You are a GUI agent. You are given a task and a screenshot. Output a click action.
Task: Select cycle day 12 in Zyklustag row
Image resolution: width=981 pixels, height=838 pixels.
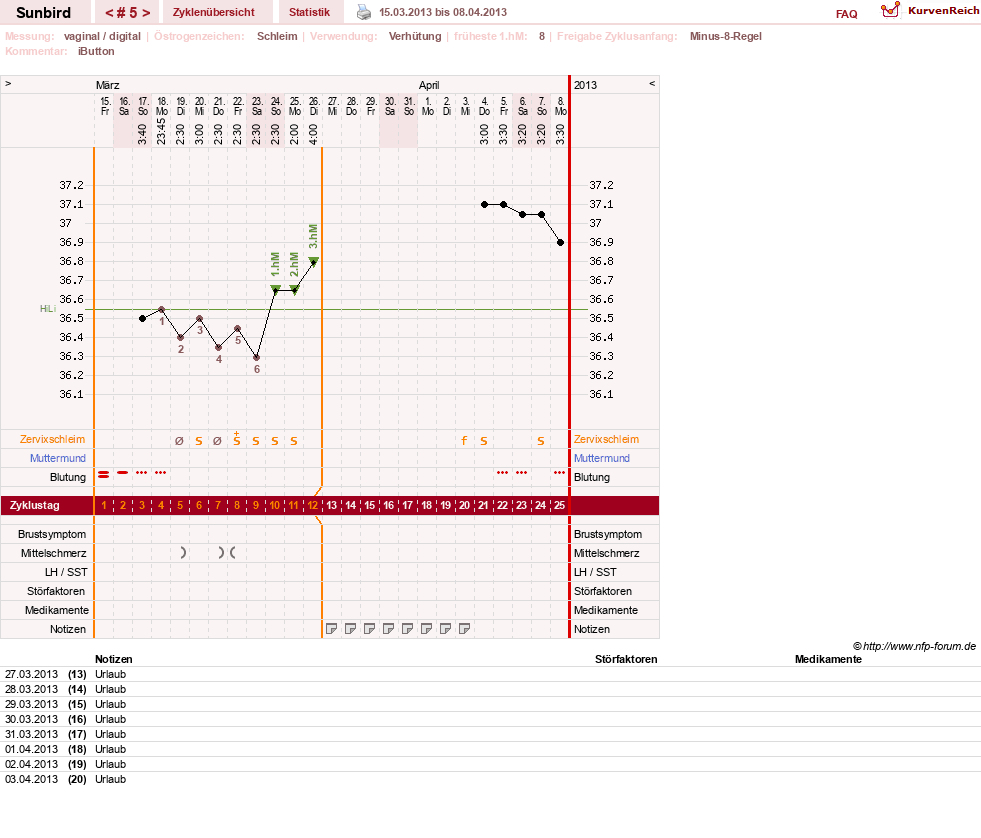313,505
